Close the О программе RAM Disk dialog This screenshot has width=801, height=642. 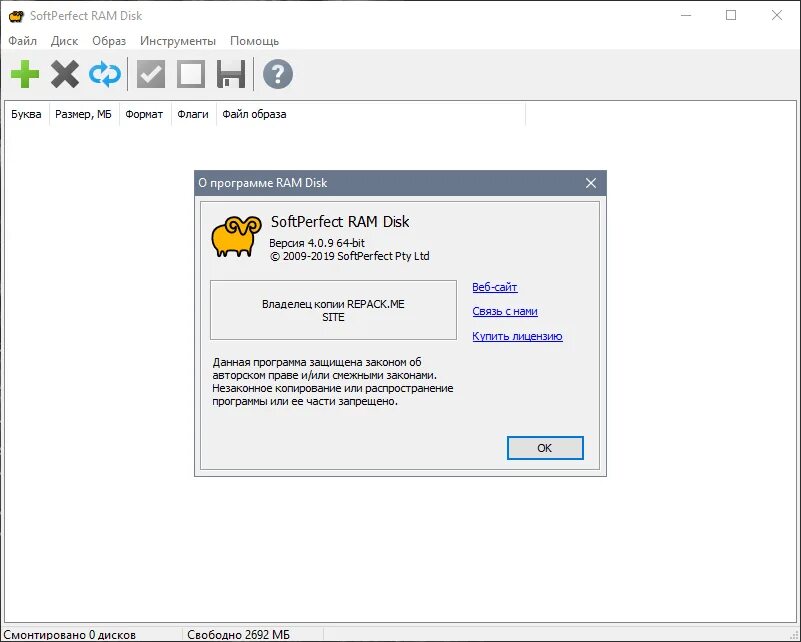point(591,183)
